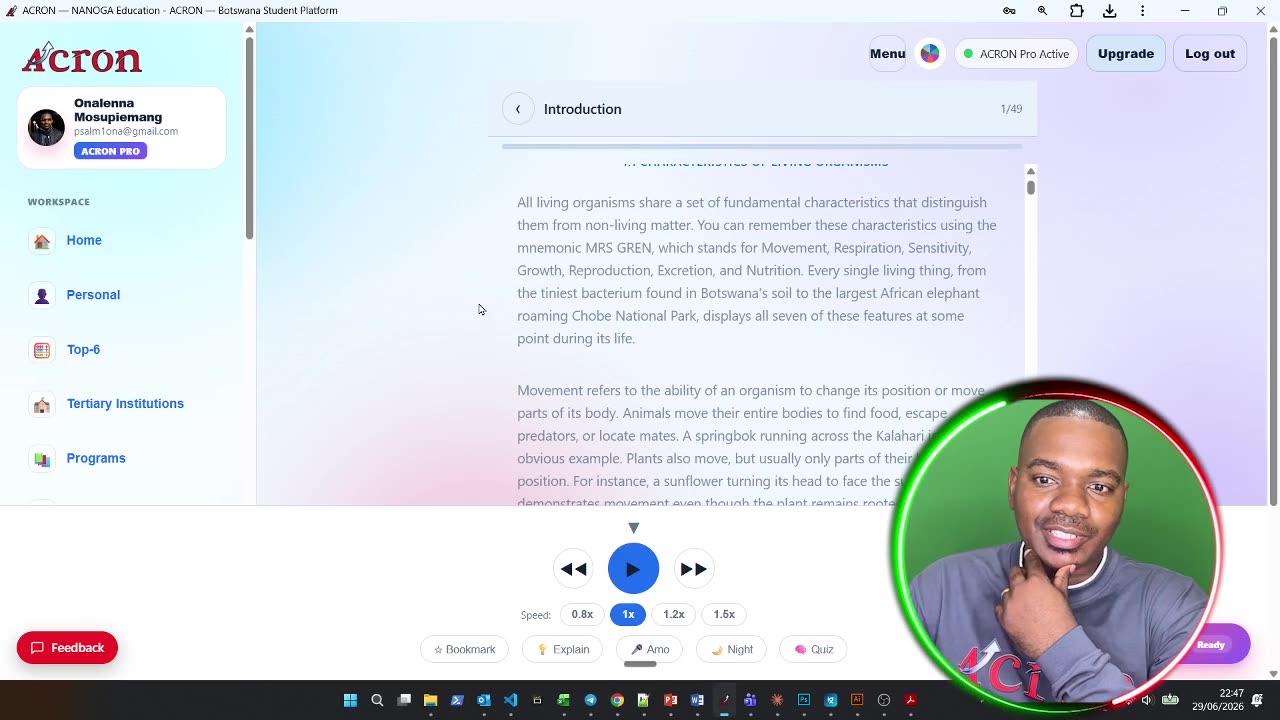
Task: Activate the Amo microphone button
Action: pos(650,649)
